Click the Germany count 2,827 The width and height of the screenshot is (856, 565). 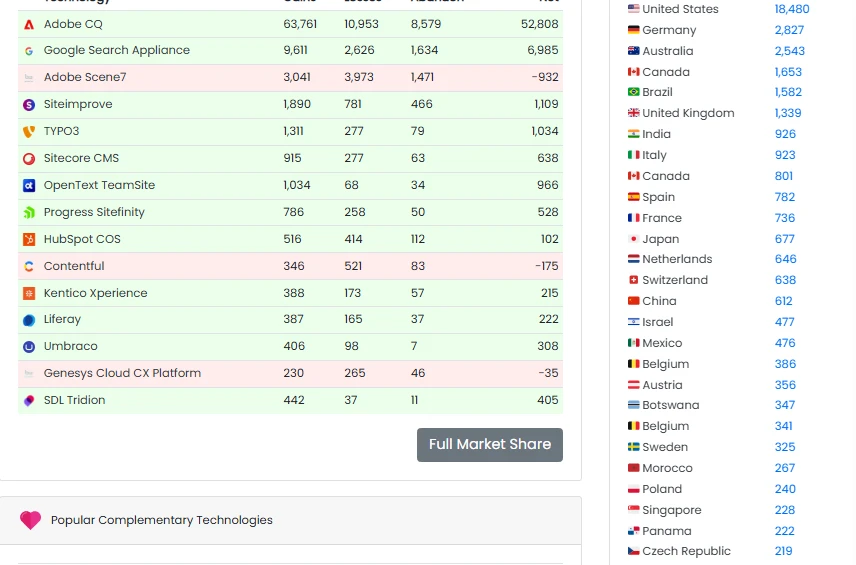point(789,30)
